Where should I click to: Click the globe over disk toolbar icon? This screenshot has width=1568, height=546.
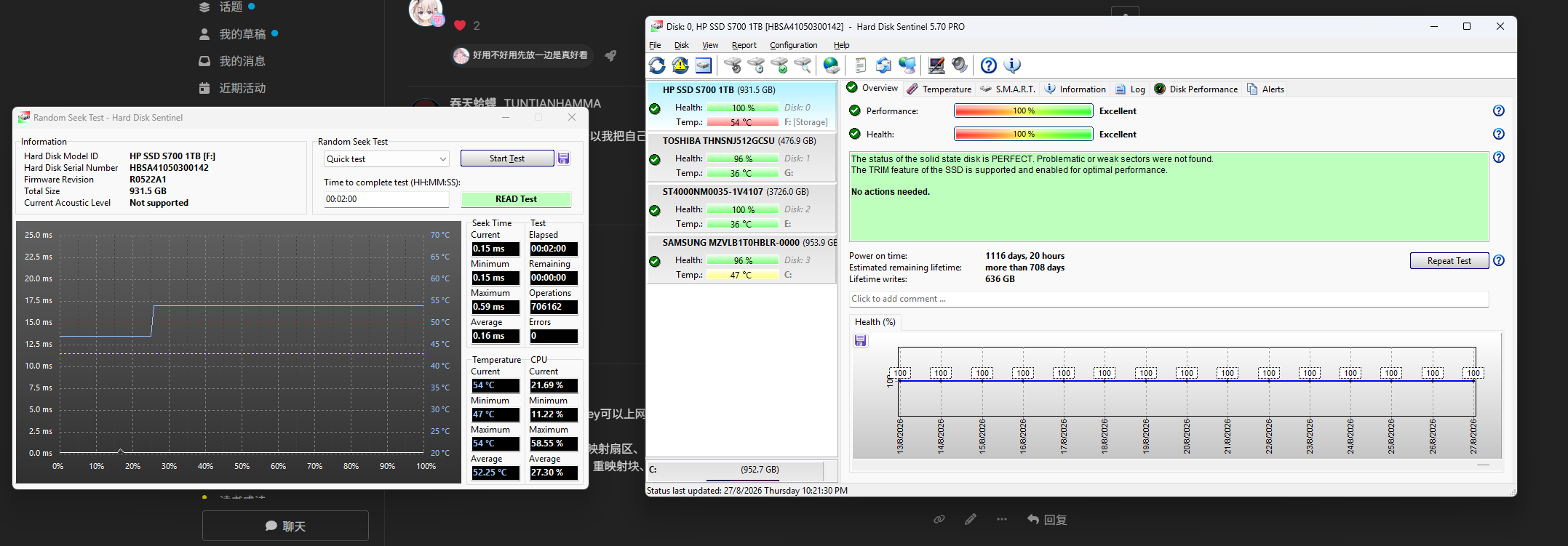click(832, 65)
